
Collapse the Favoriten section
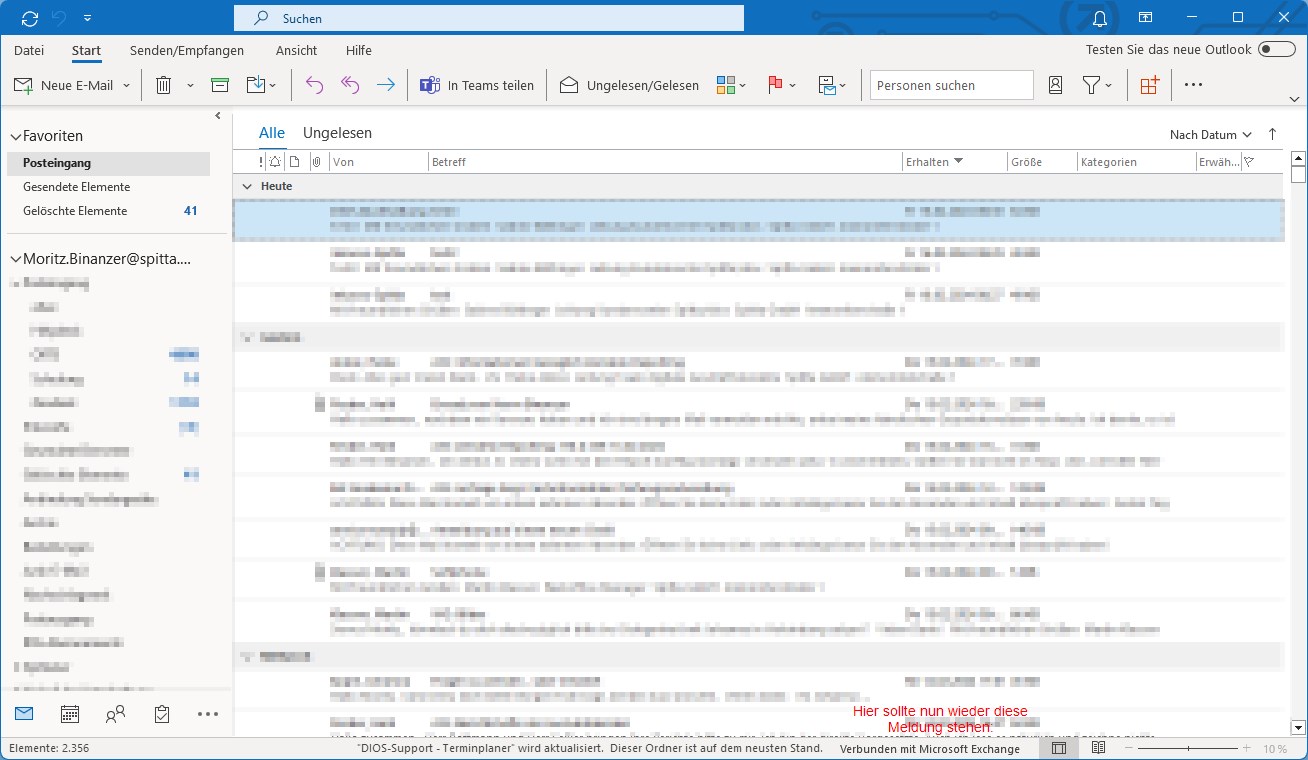pos(15,136)
